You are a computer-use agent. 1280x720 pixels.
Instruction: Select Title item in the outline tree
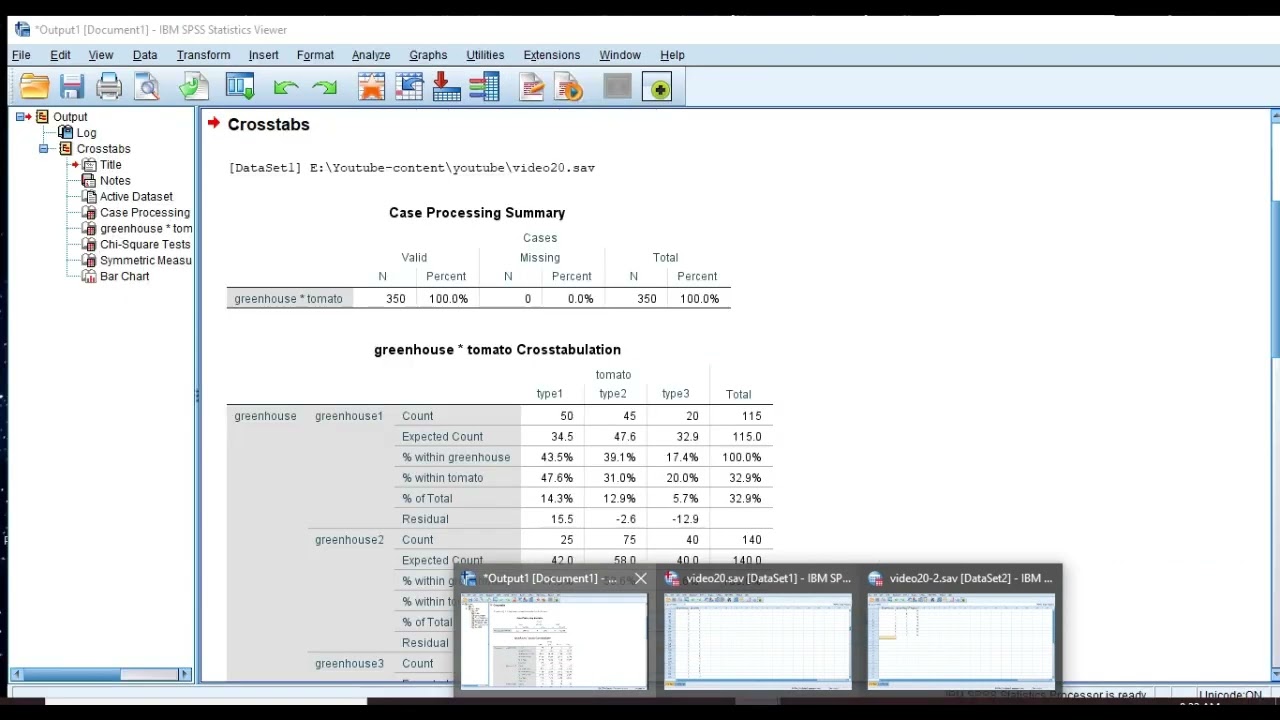click(x=111, y=165)
